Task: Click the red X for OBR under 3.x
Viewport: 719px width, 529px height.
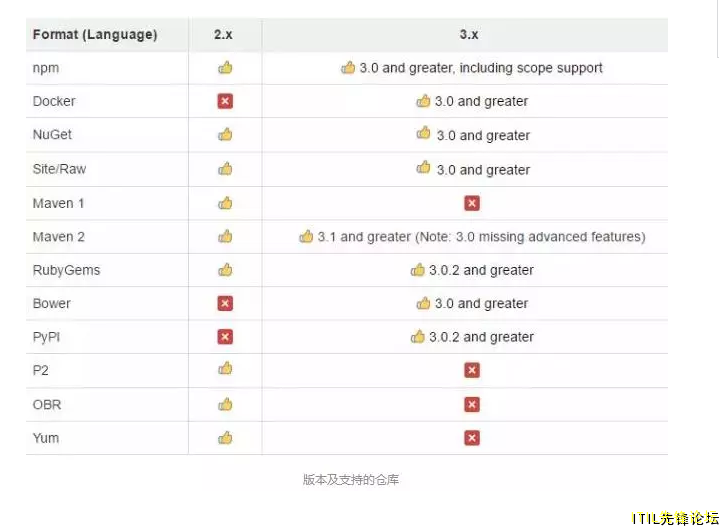Action: click(472, 404)
